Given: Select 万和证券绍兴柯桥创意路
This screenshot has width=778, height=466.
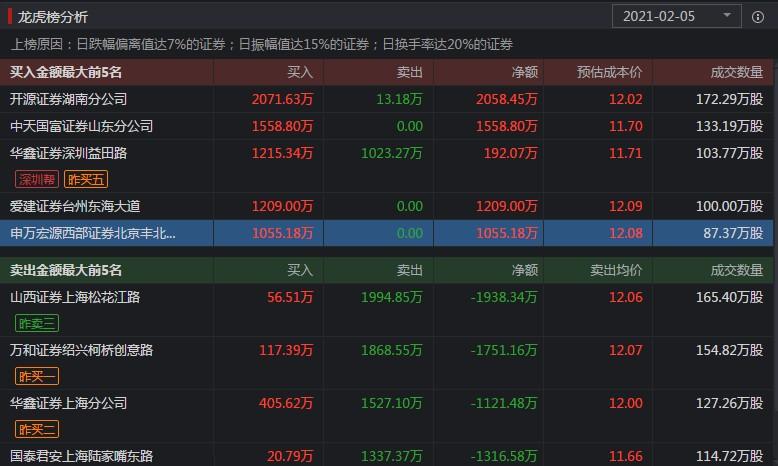Looking at the screenshot, I should [x=81, y=350].
